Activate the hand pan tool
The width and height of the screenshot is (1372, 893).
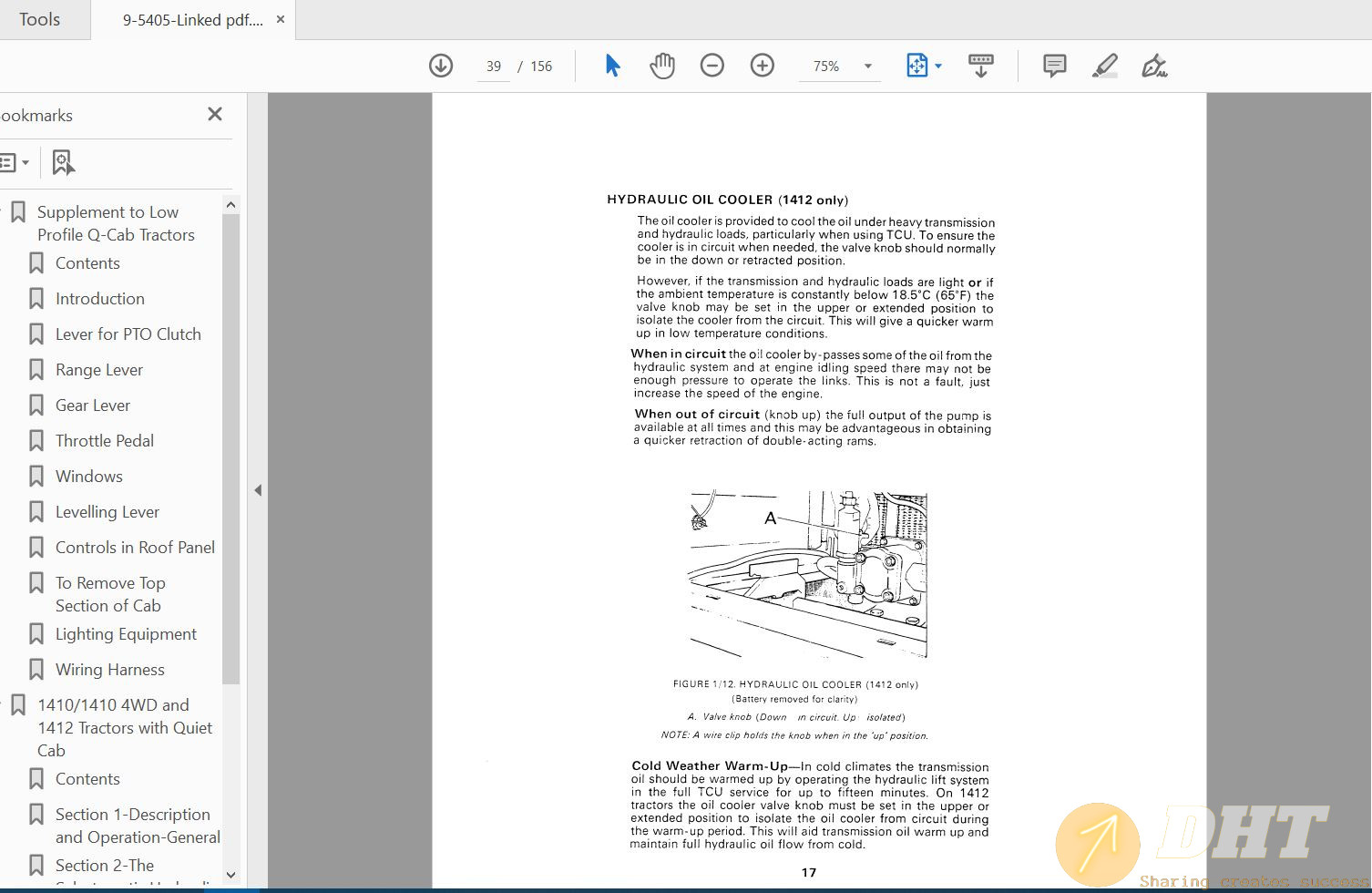(x=662, y=66)
